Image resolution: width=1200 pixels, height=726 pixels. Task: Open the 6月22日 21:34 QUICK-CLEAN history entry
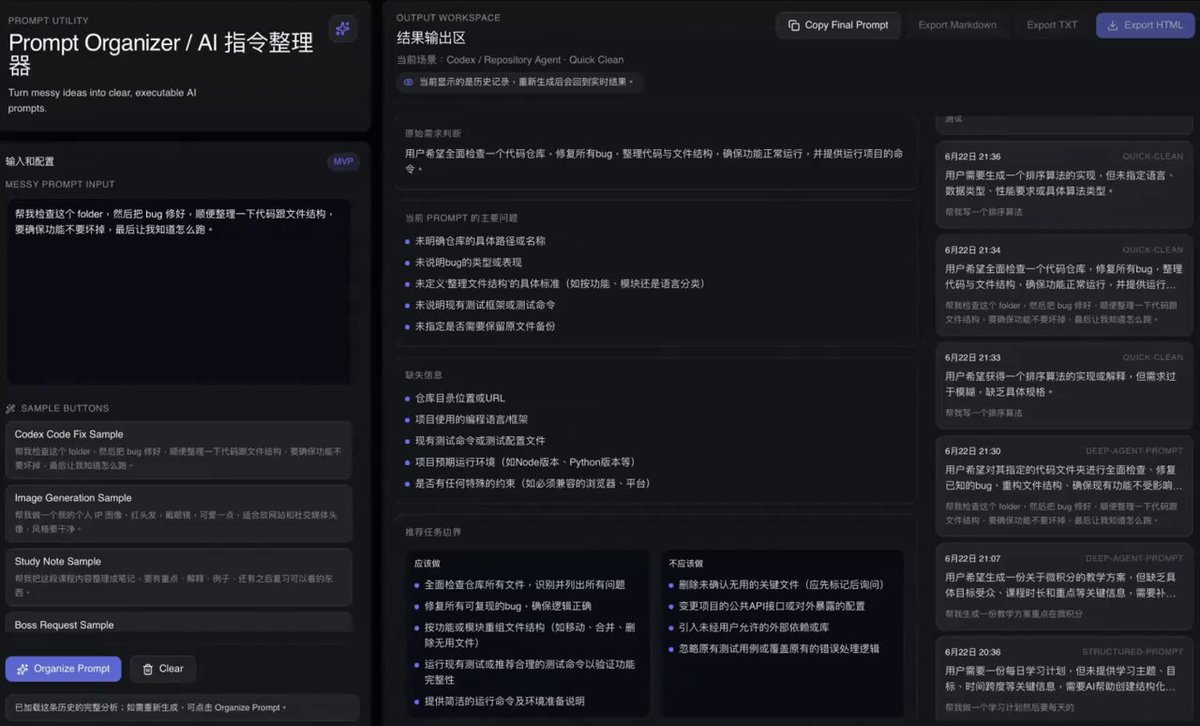[1064, 285]
